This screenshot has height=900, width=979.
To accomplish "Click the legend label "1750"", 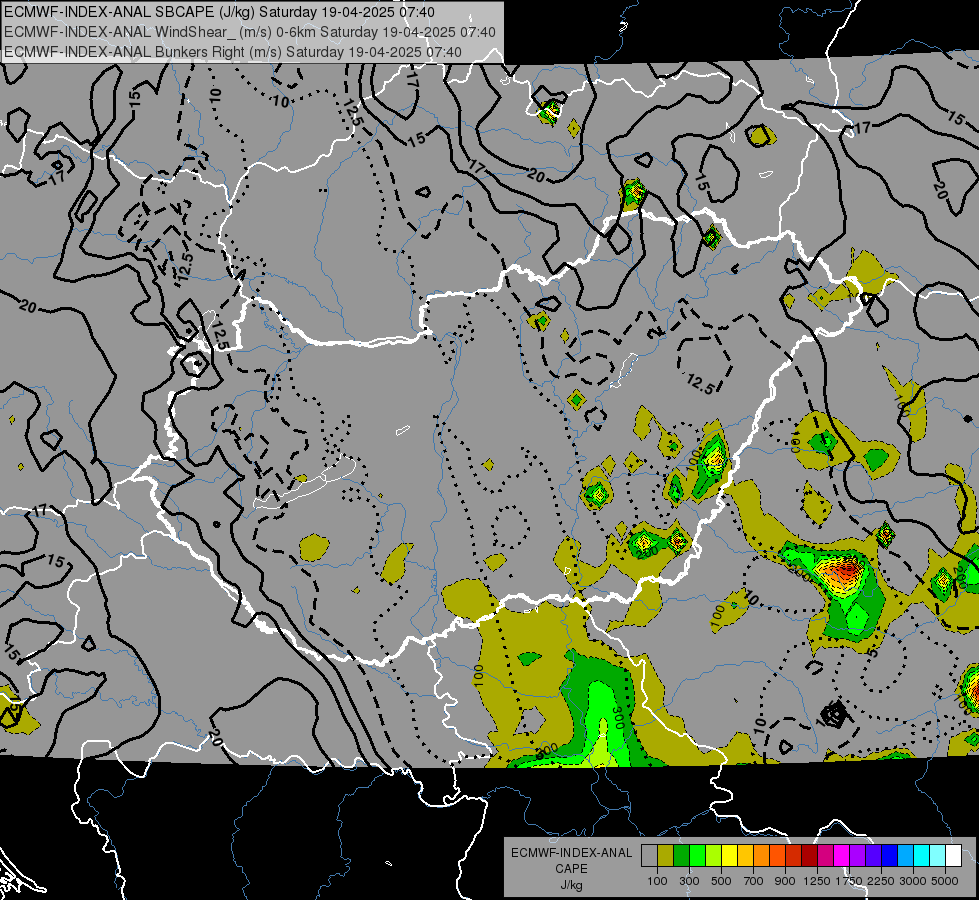I will click(x=849, y=881).
